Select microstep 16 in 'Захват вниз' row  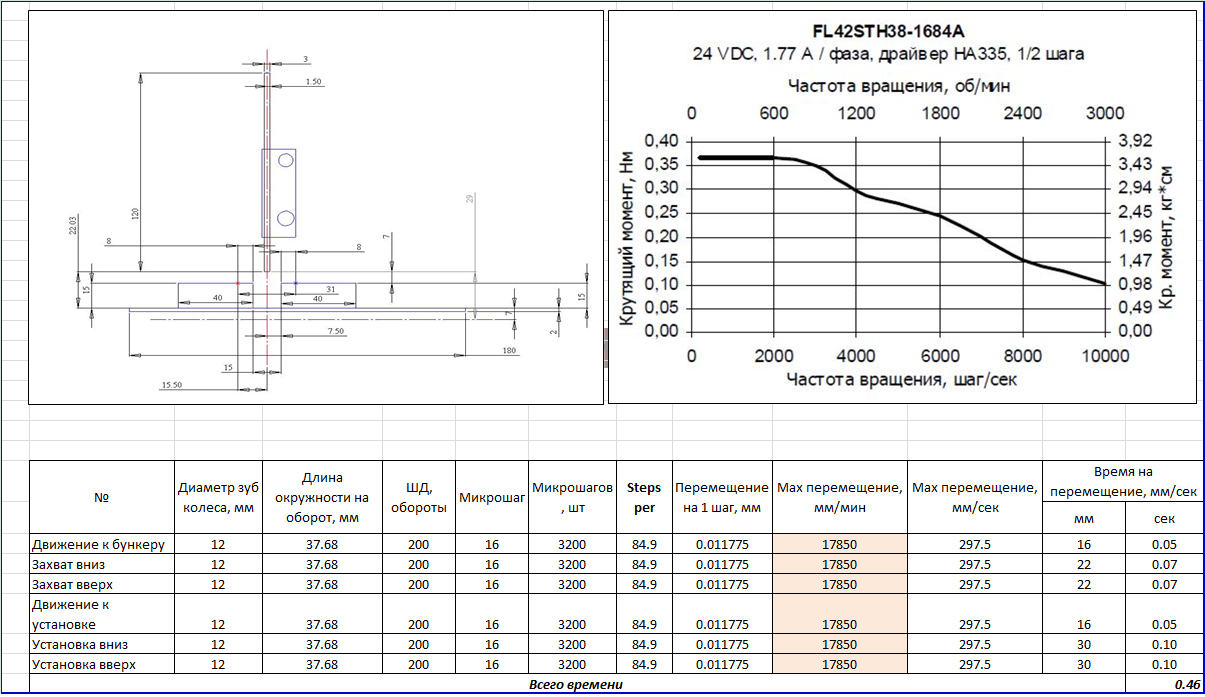(x=492, y=564)
